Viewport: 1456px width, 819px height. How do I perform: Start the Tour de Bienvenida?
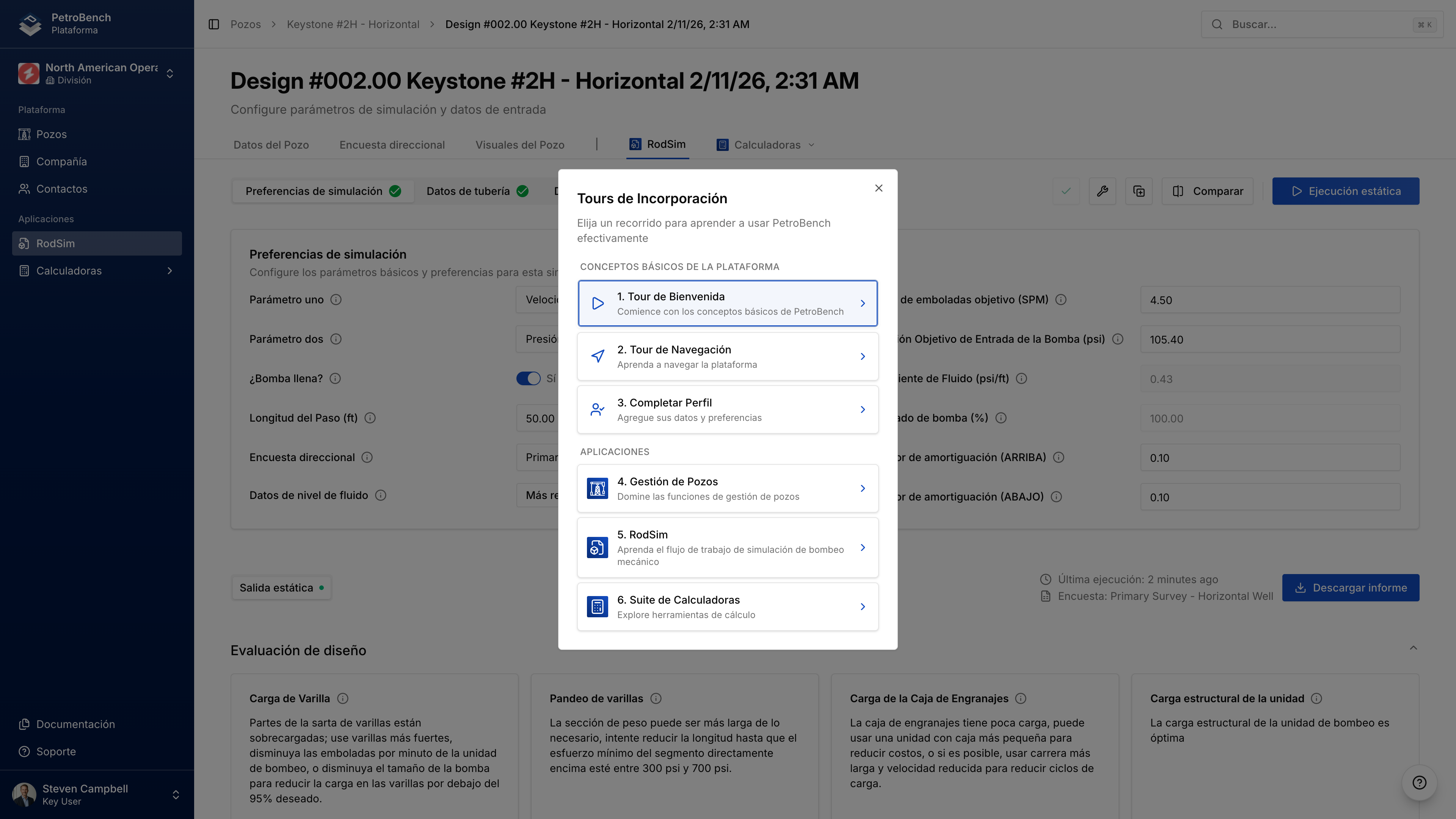point(728,303)
